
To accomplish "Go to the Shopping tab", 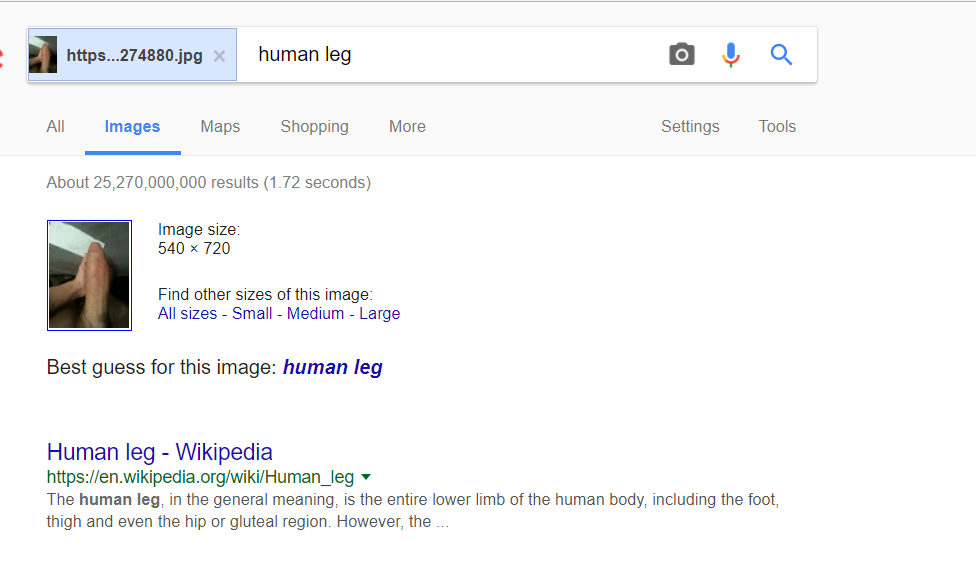I will coord(314,127).
